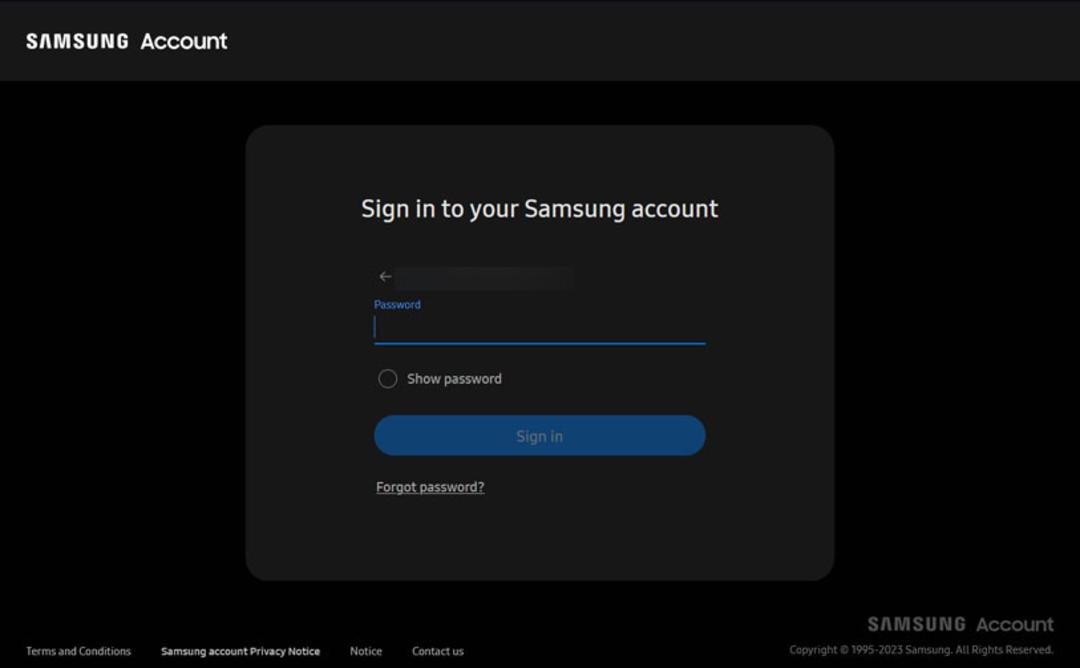Click the 'SAMSUNG' wordmark in footer
1080x668 pixels.
[x=916, y=624]
